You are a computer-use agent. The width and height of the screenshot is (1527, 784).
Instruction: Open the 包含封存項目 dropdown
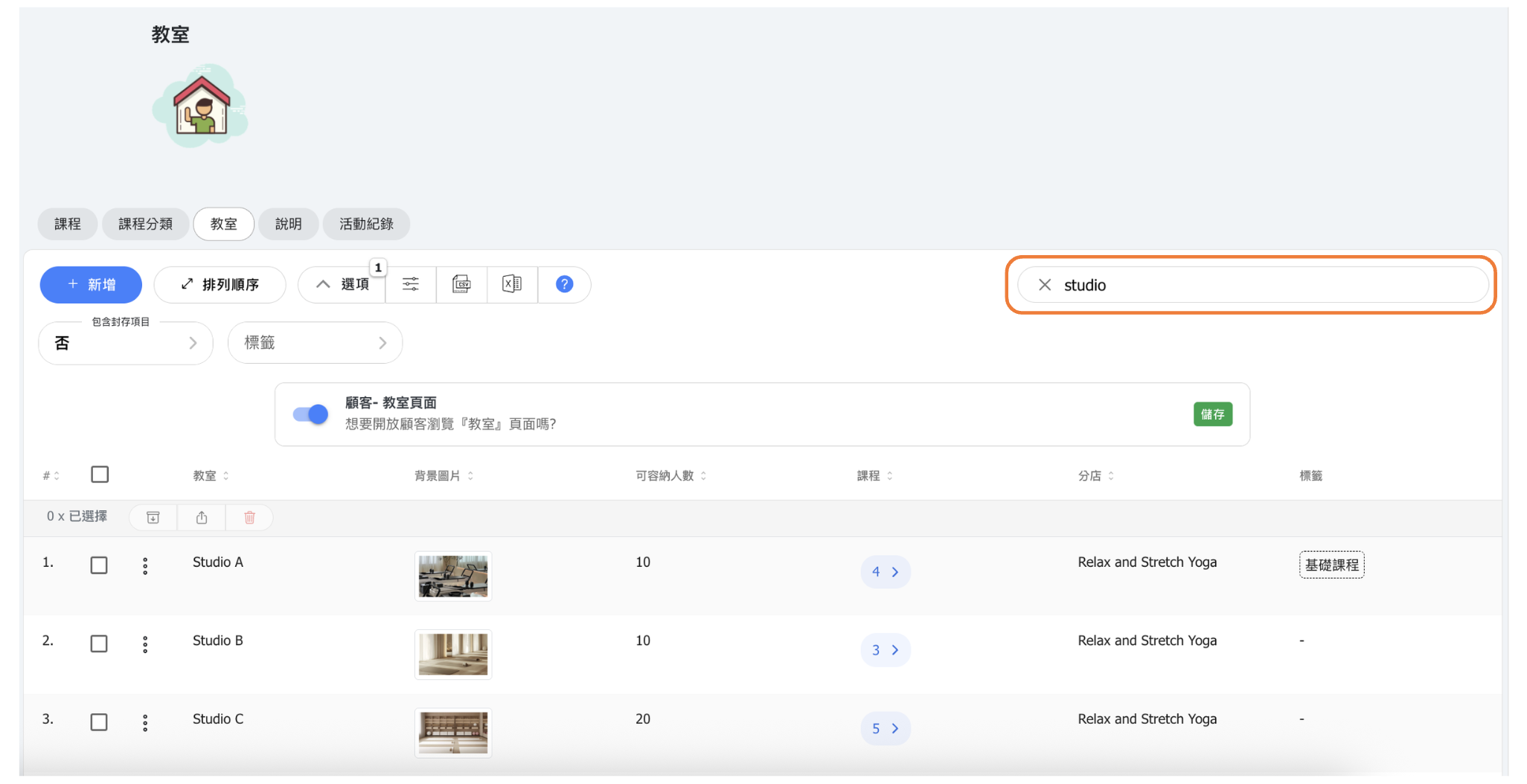click(x=126, y=343)
